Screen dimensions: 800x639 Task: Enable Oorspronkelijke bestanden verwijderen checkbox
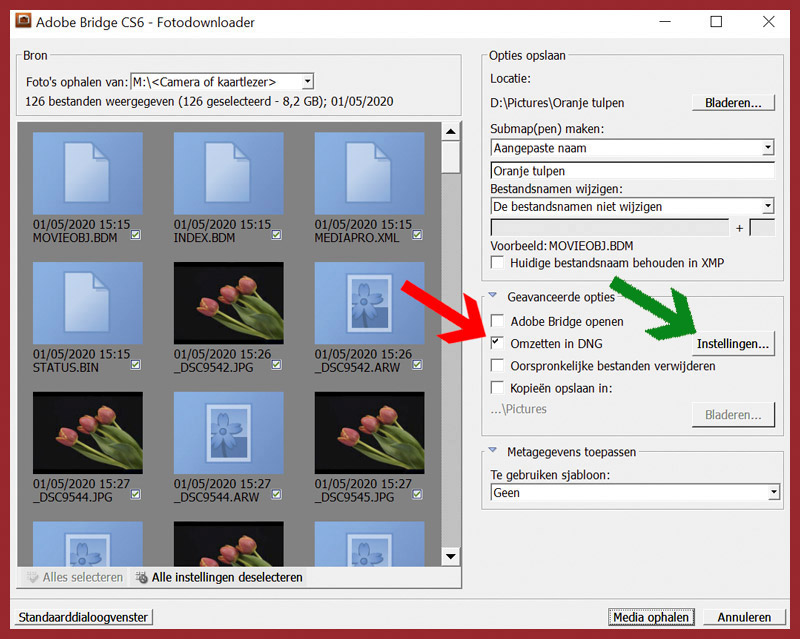(x=496, y=365)
